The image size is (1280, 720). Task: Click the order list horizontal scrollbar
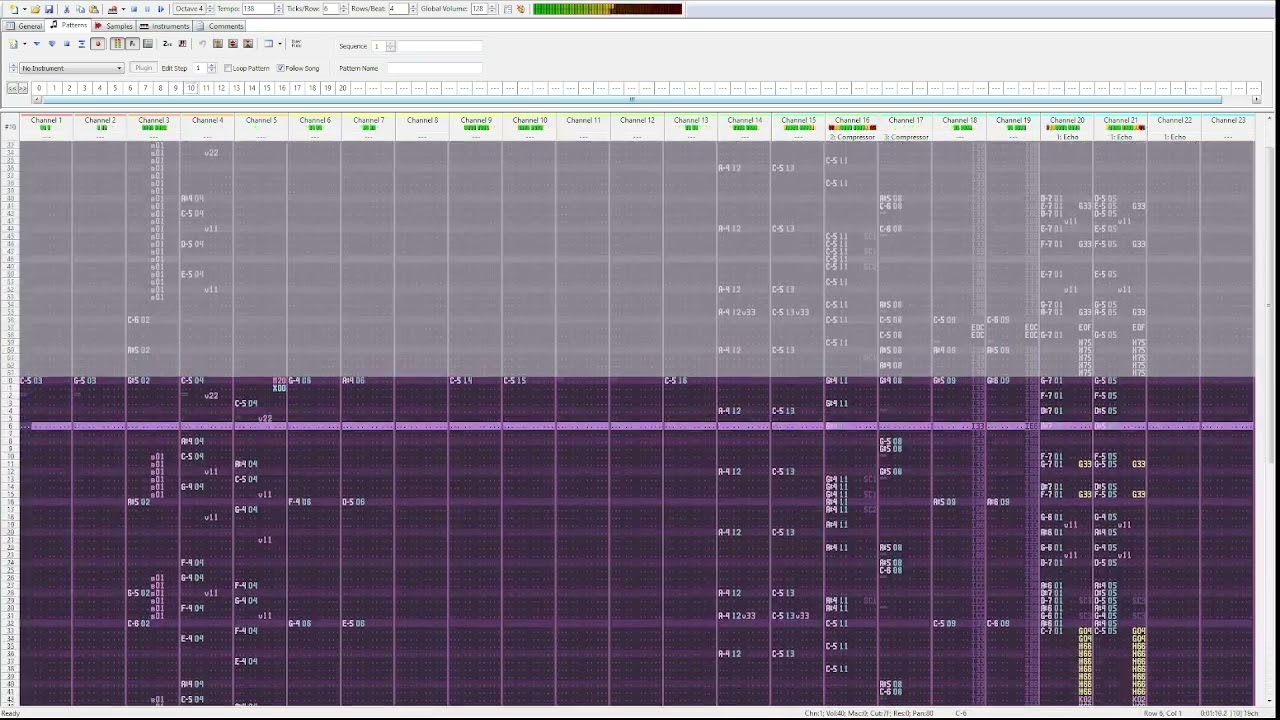[632, 100]
